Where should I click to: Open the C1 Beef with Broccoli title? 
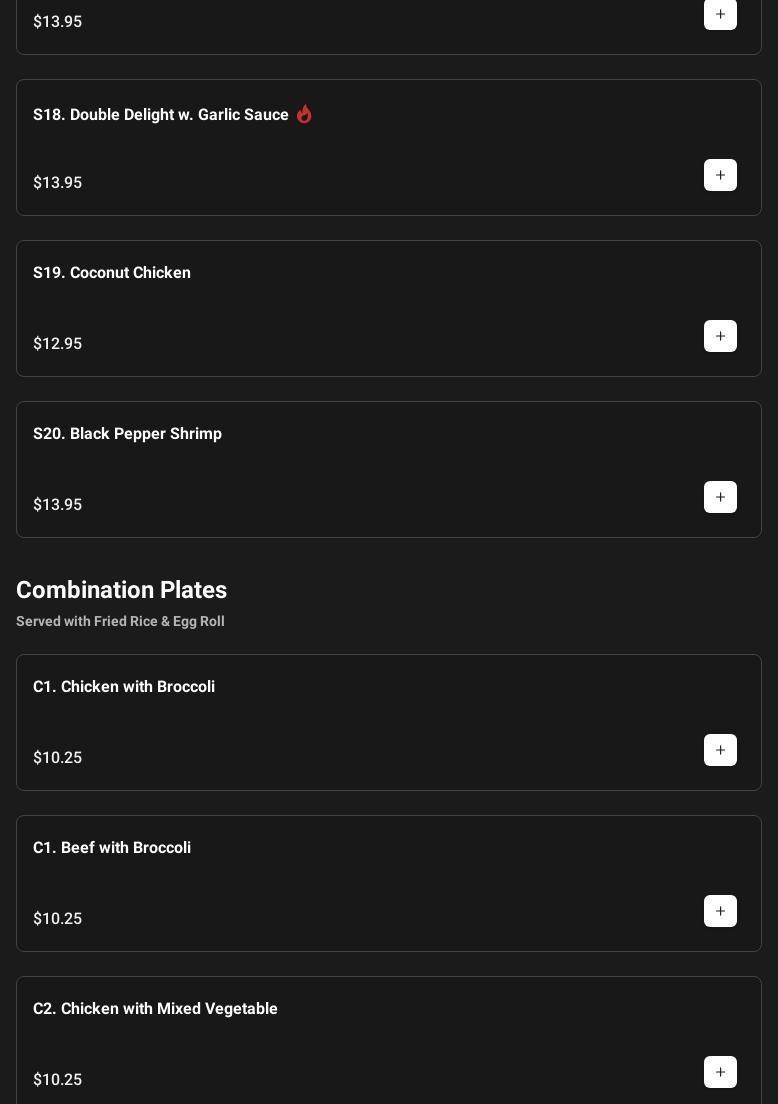click(112, 848)
